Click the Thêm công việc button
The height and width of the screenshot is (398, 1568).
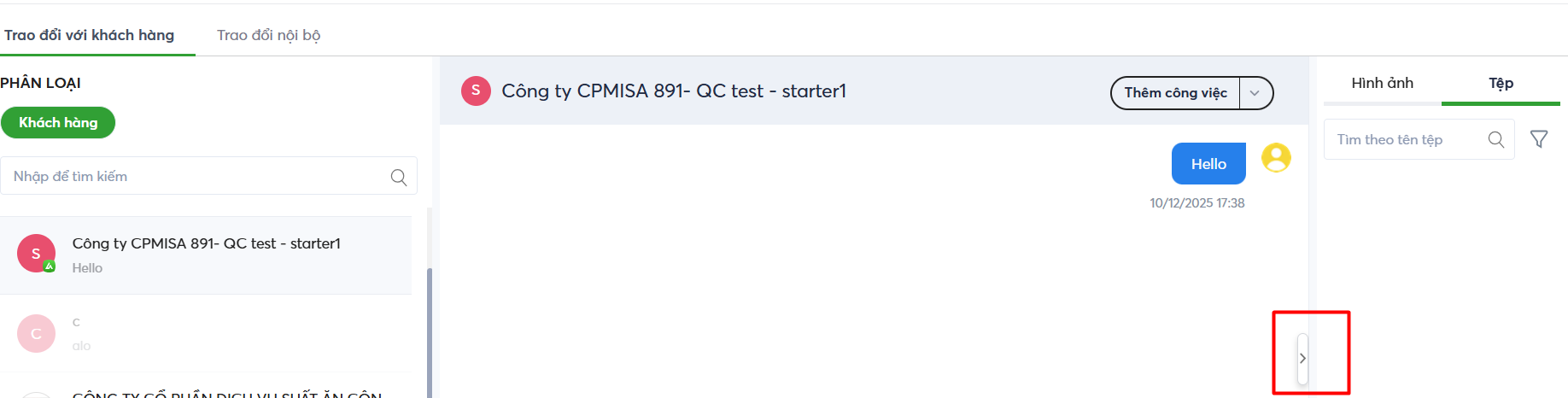(x=1175, y=93)
